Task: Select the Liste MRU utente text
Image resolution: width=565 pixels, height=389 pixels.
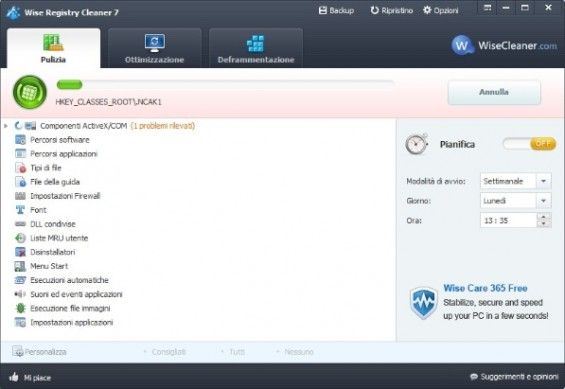Action: click(59, 238)
